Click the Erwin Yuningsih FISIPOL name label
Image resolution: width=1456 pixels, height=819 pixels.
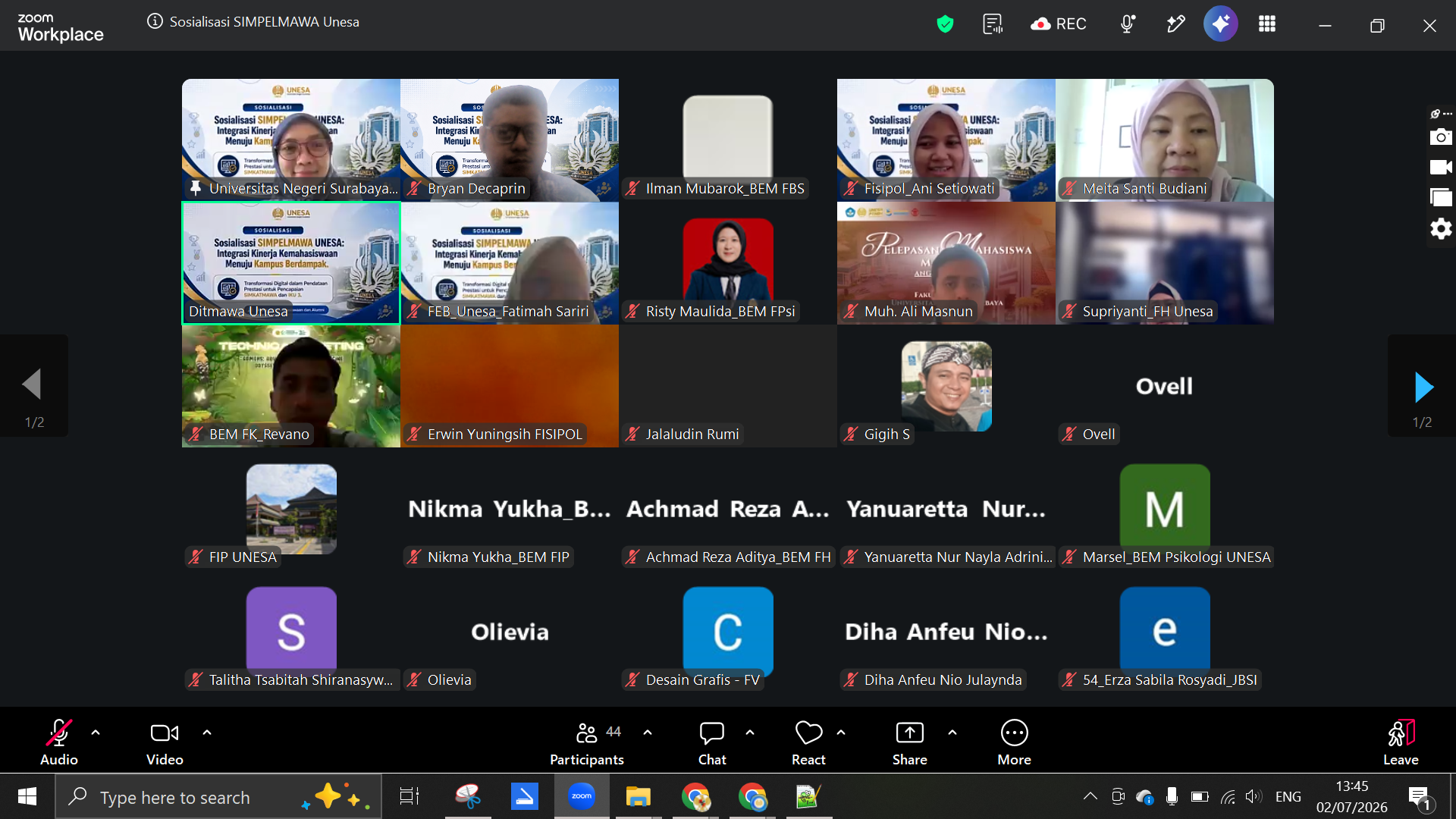pyautogui.click(x=505, y=434)
